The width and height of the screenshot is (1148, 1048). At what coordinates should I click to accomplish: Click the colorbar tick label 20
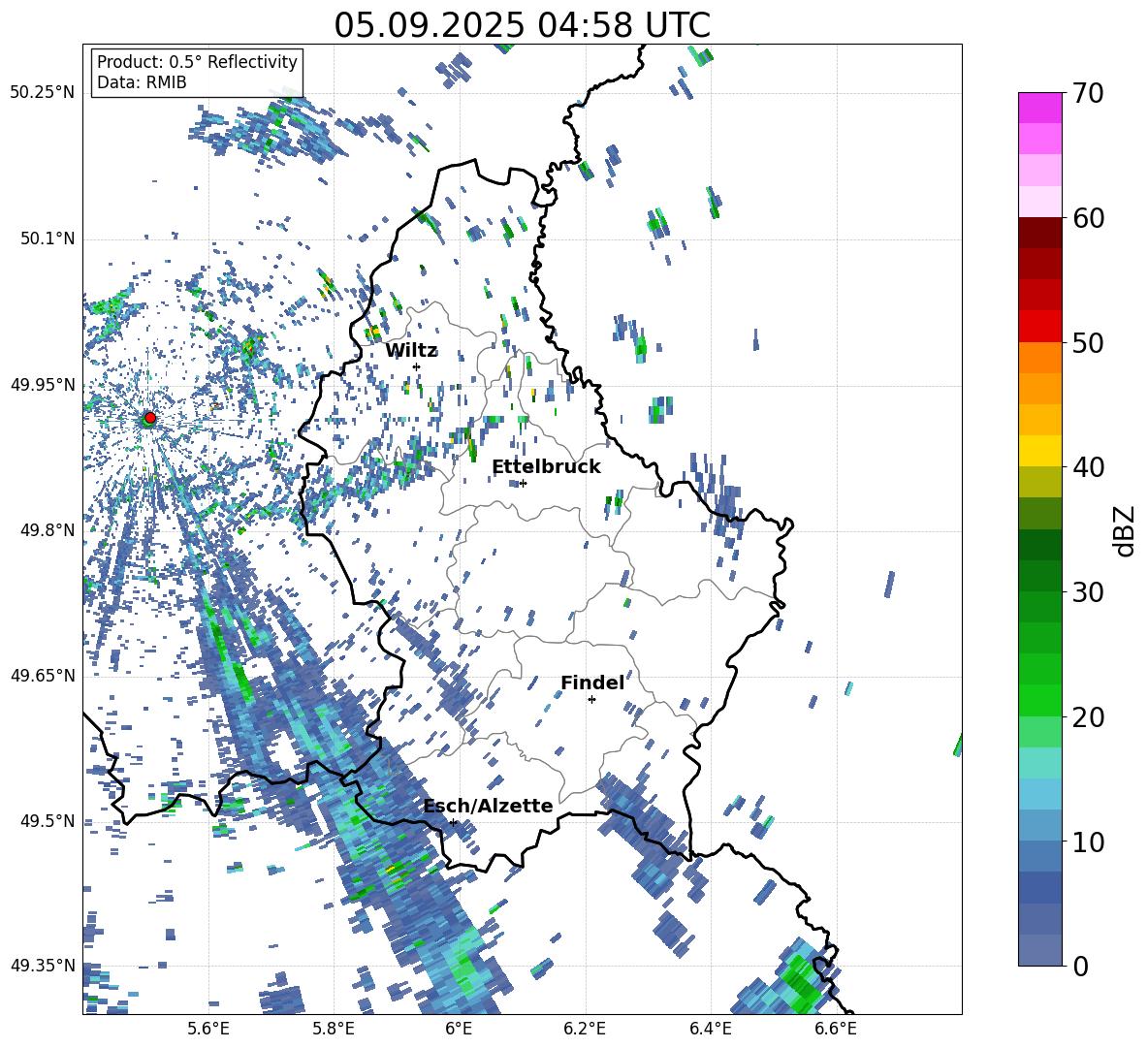tap(1088, 716)
